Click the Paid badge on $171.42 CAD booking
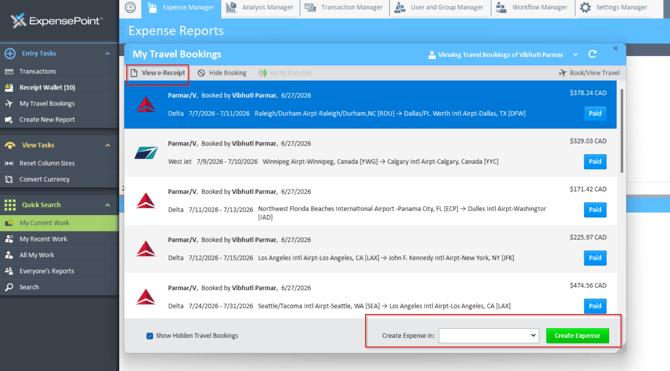Image resolution: width=670 pixels, height=371 pixels. coord(595,210)
